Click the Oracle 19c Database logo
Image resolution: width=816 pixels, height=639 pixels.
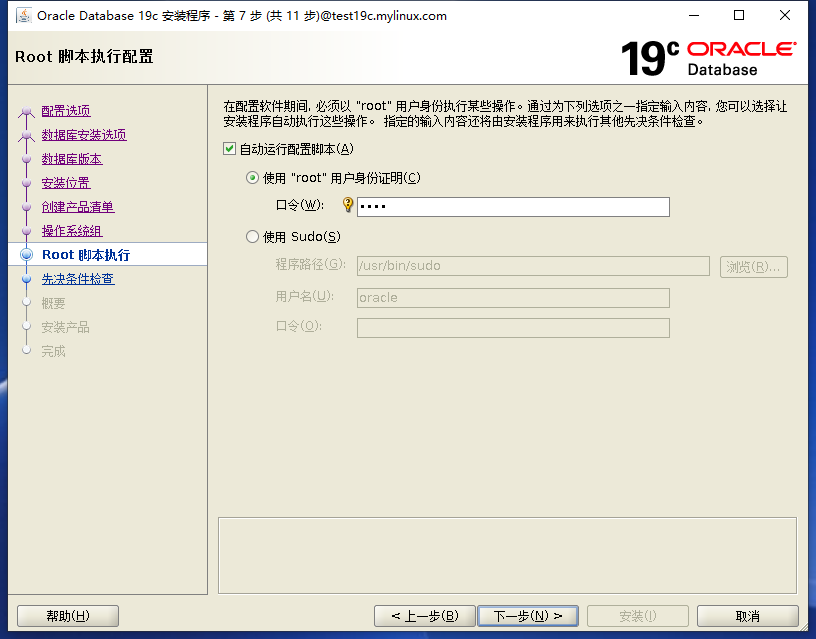(709, 58)
